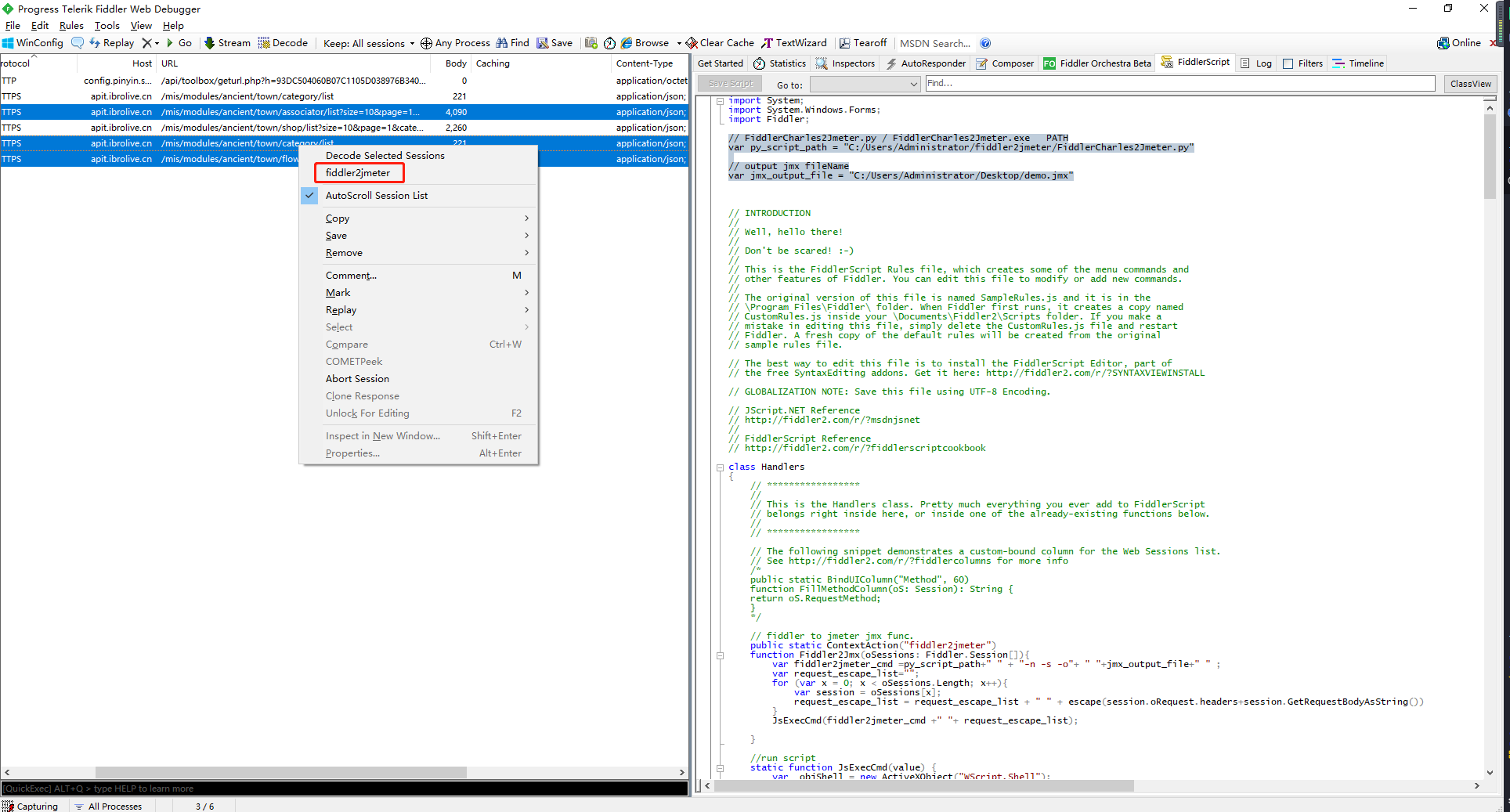The width and height of the screenshot is (1510, 812).
Task: Toggle Stream mode in toolbar
Action: pos(228,43)
